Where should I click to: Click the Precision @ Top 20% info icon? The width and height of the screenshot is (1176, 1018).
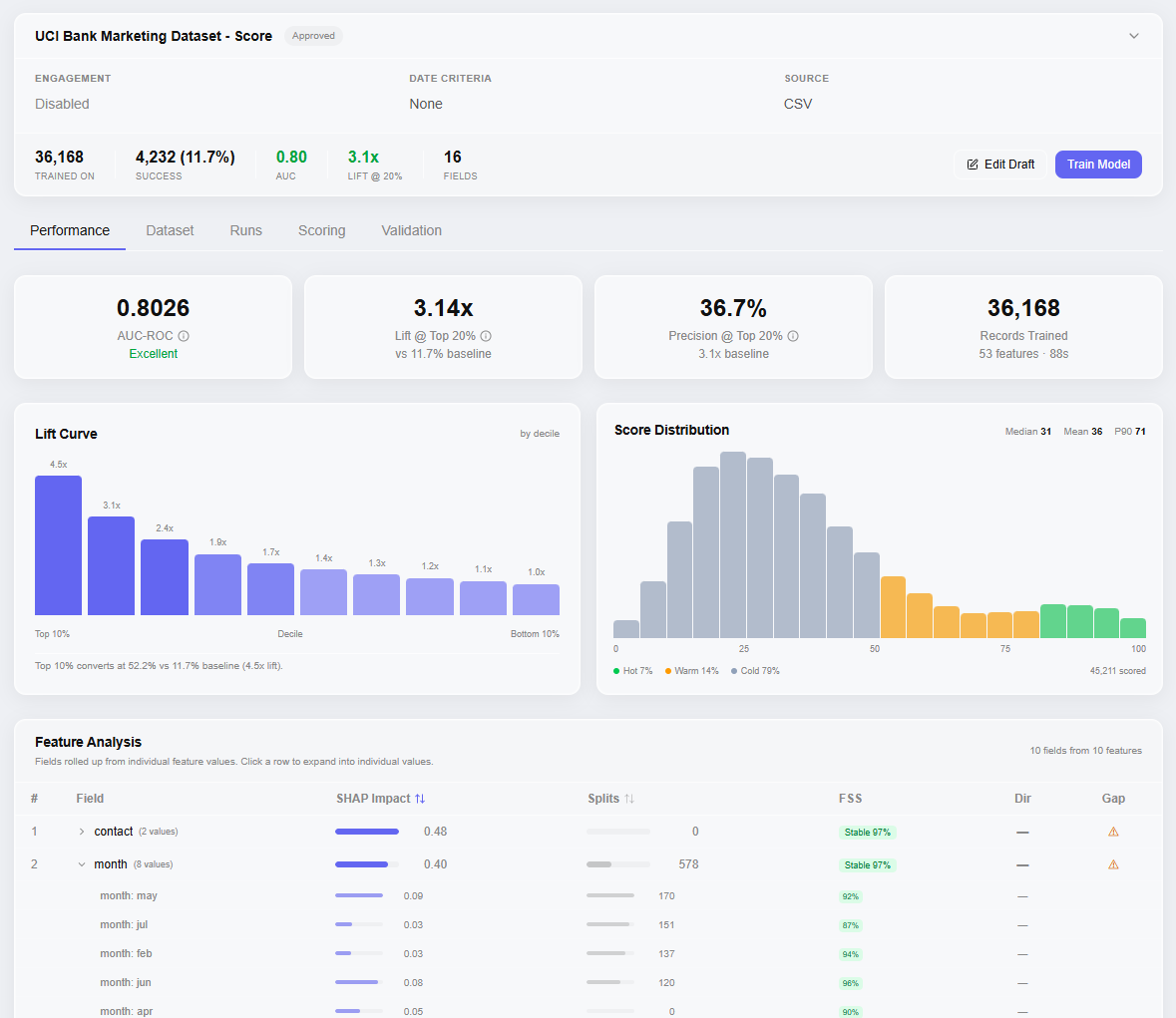[x=792, y=336]
